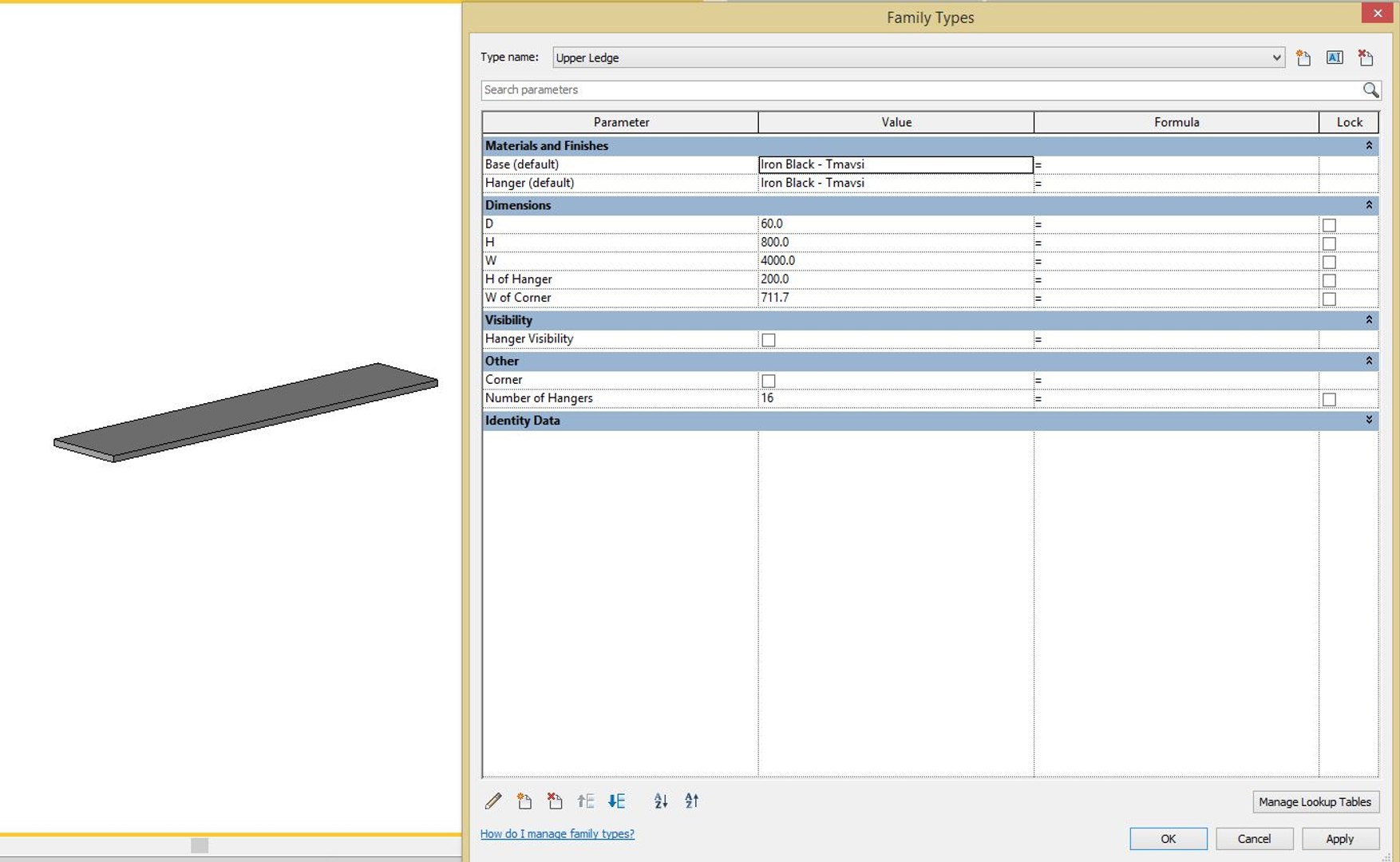
Task: Click the W value 4000.0
Action: click(896, 260)
